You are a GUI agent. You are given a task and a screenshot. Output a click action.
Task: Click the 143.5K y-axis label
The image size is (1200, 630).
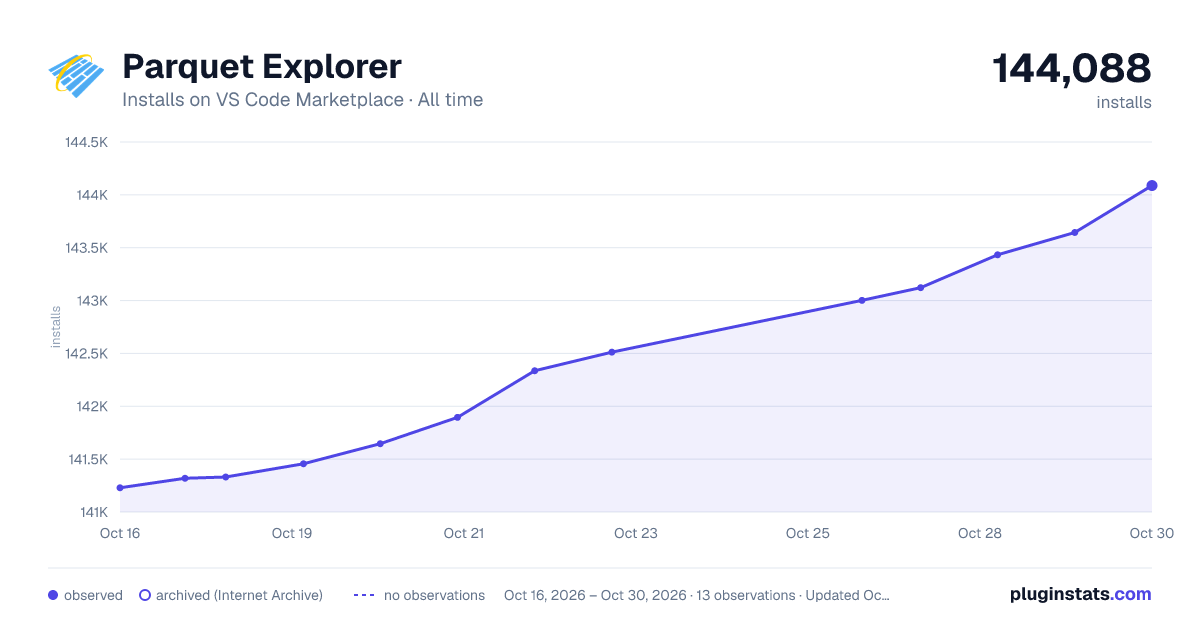pyautogui.click(x=86, y=248)
